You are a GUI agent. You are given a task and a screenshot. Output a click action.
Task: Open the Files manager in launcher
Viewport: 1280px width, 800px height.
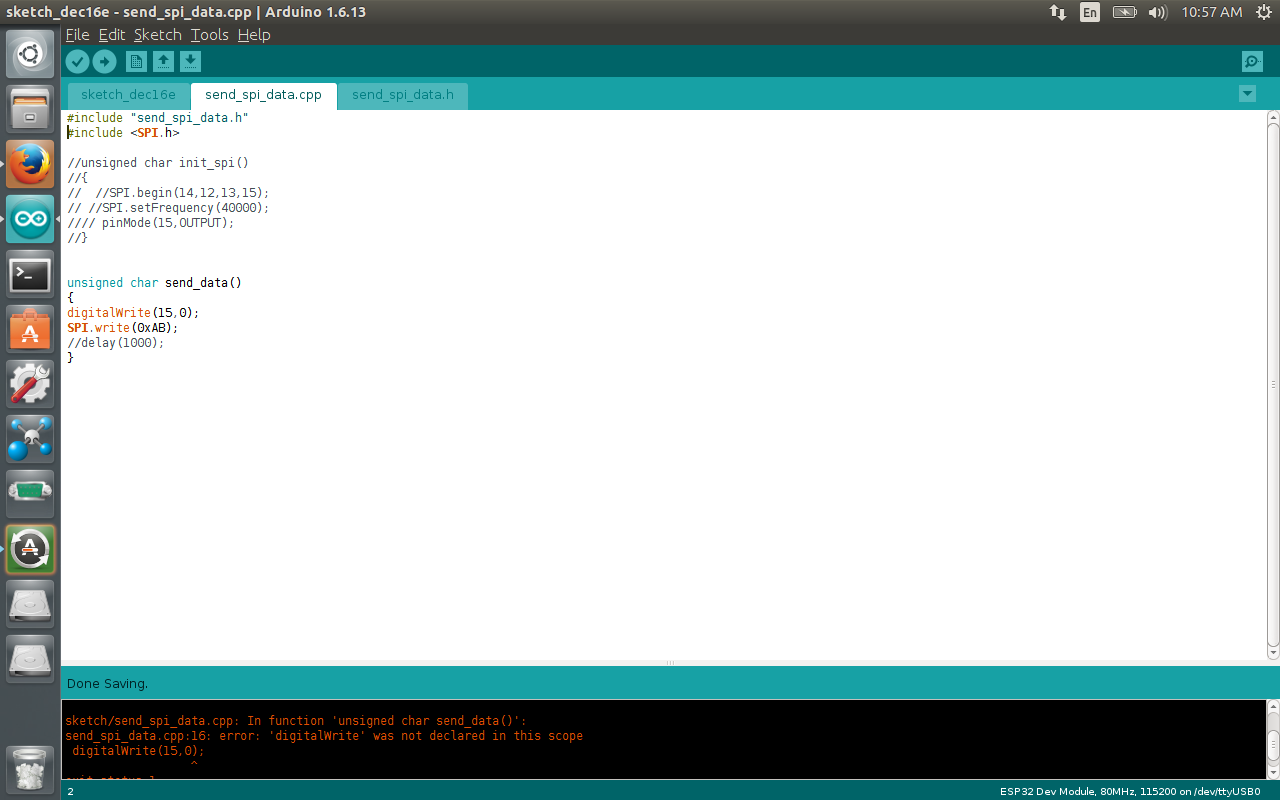pyautogui.click(x=30, y=109)
